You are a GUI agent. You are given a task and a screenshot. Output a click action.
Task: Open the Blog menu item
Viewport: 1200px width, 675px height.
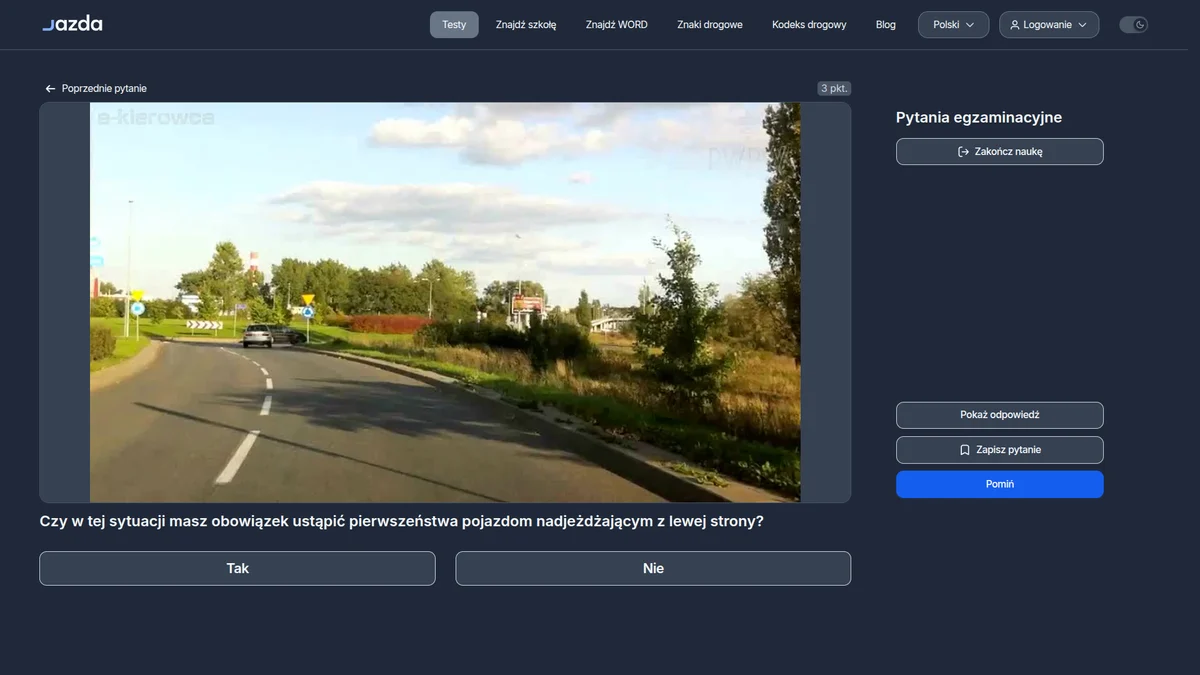pos(886,25)
